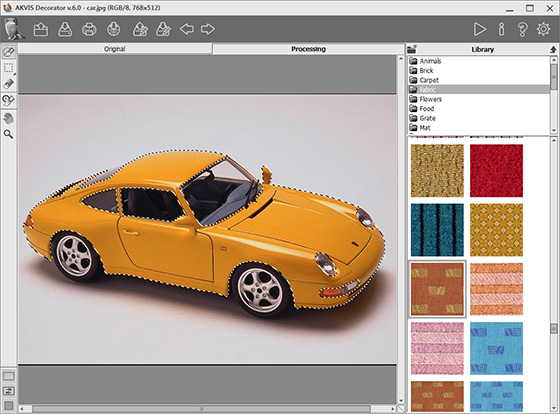560x414 pixels.
Task: Open Help question mark icon
Action: click(522, 29)
